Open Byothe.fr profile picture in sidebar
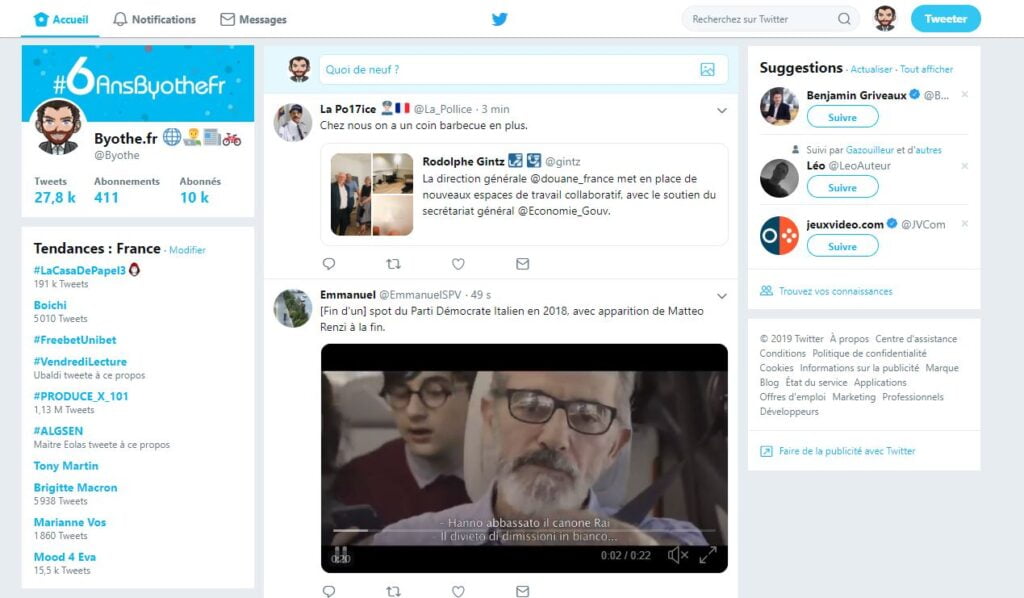Image resolution: width=1024 pixels, height=598 pixels. point(58,127)
